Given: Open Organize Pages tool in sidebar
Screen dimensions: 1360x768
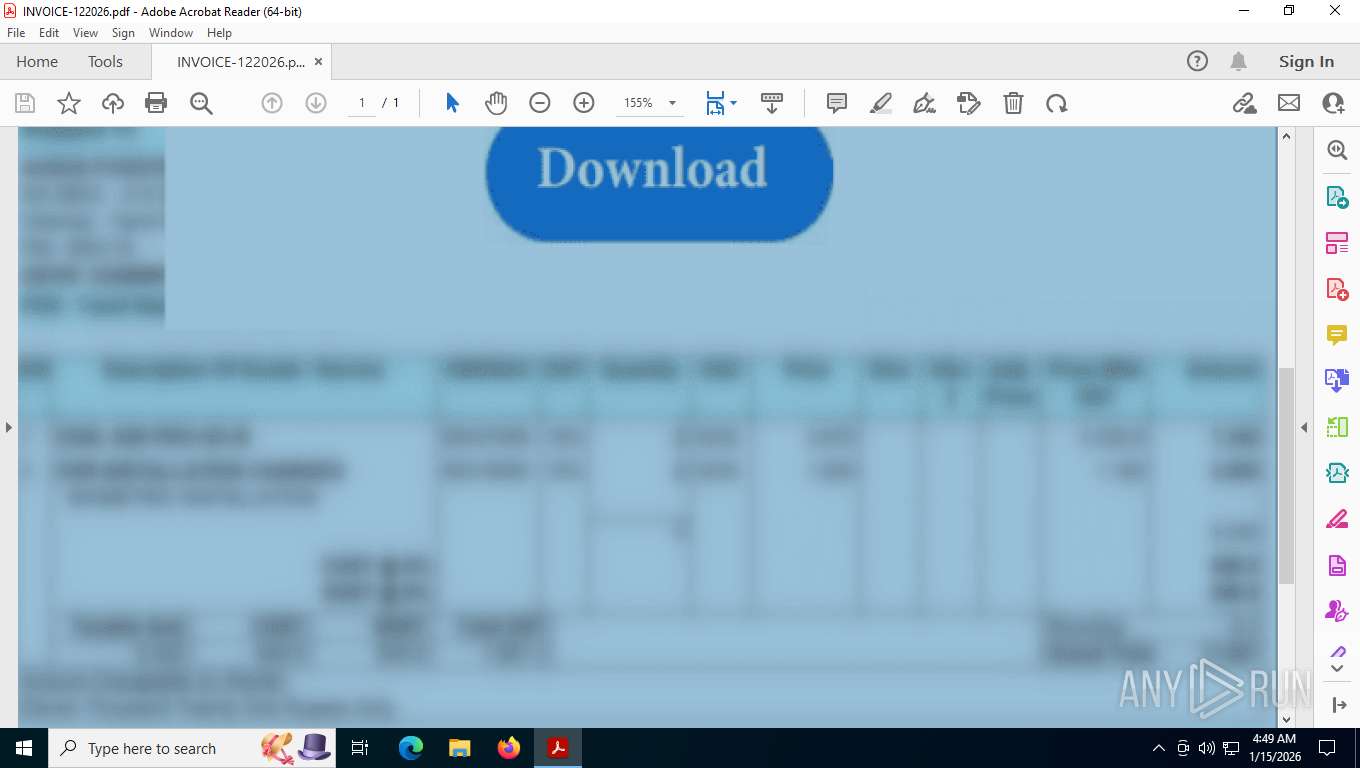Looking at the screenshot, I should pyautogui.click(x=1337, y=243).
